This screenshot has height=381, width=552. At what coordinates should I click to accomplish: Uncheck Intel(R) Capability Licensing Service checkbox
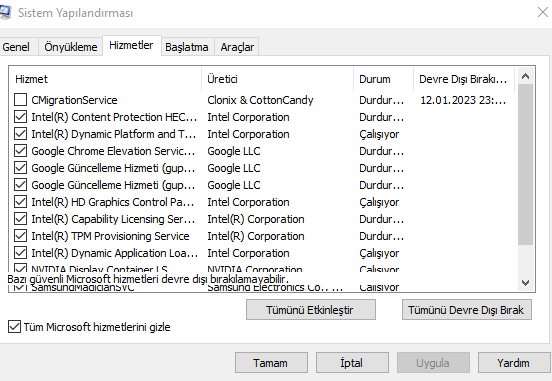click(20, 219)
